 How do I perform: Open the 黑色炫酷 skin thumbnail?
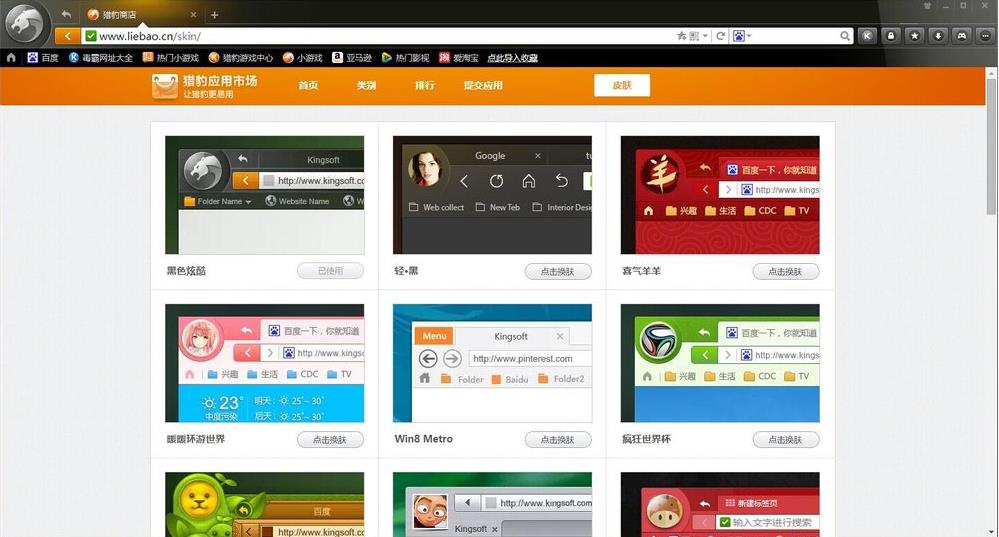[x=264, y=195]
